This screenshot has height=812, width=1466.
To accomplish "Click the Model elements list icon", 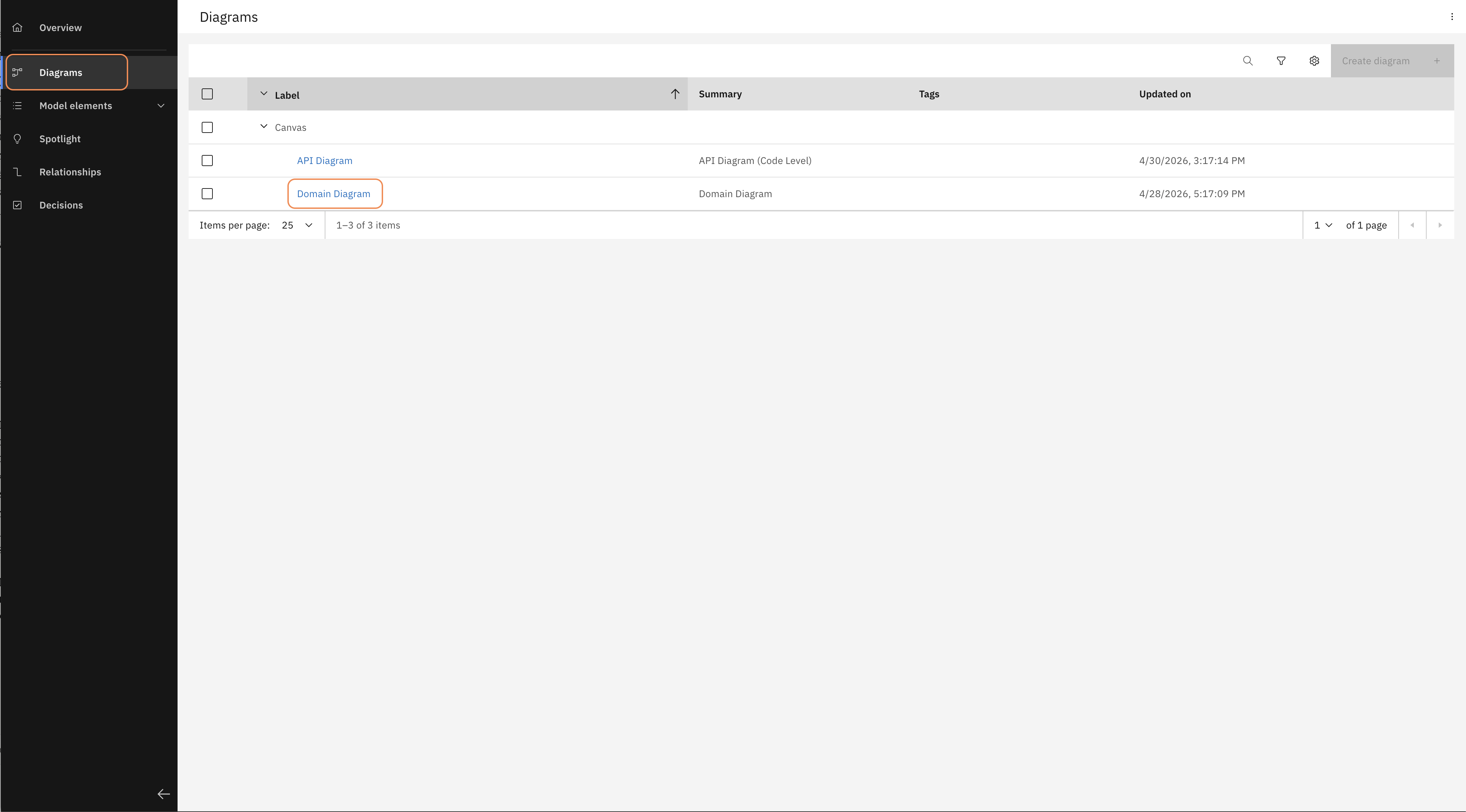I will pyautogui.click(x=18, y=106).
